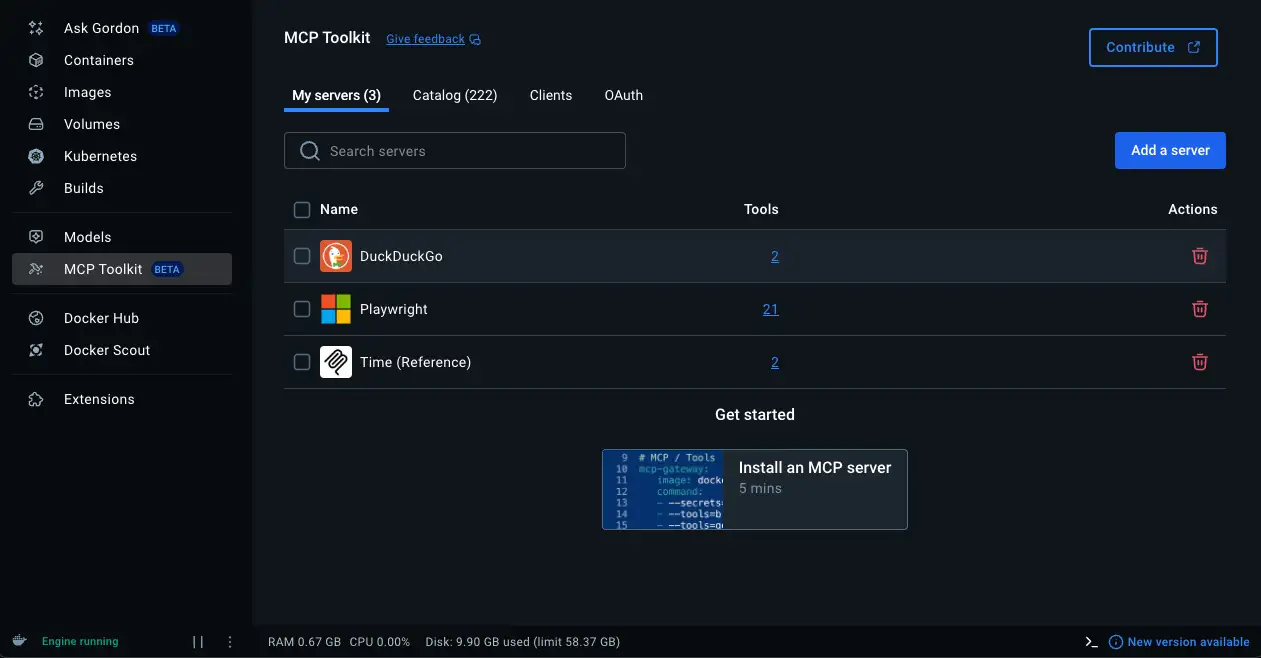Click the Give feedback link

(425, 39)
